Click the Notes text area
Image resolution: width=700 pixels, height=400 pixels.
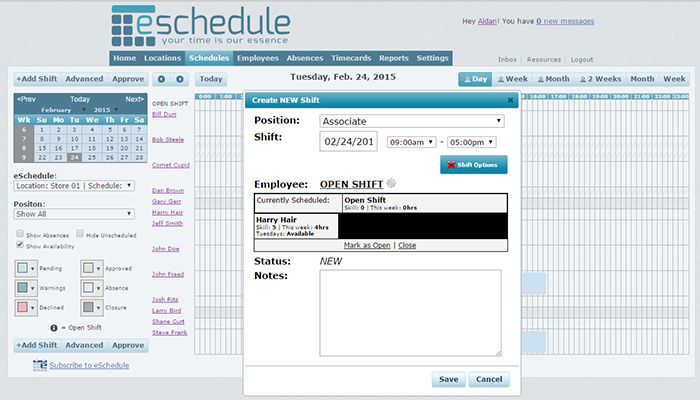coord(411,313)
